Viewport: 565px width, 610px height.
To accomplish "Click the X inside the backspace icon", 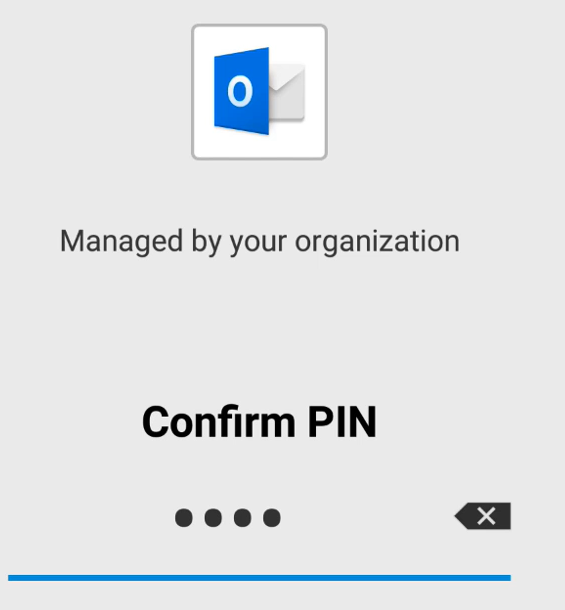I will coord(486,516).
